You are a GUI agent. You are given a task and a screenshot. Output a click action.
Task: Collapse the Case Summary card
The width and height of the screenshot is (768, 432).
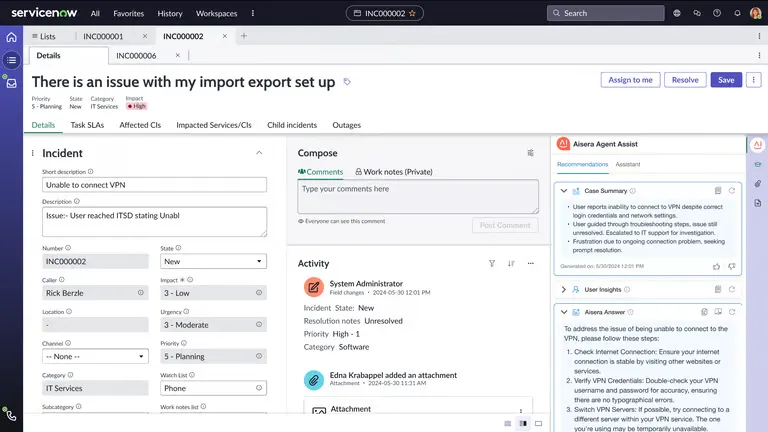564,191
